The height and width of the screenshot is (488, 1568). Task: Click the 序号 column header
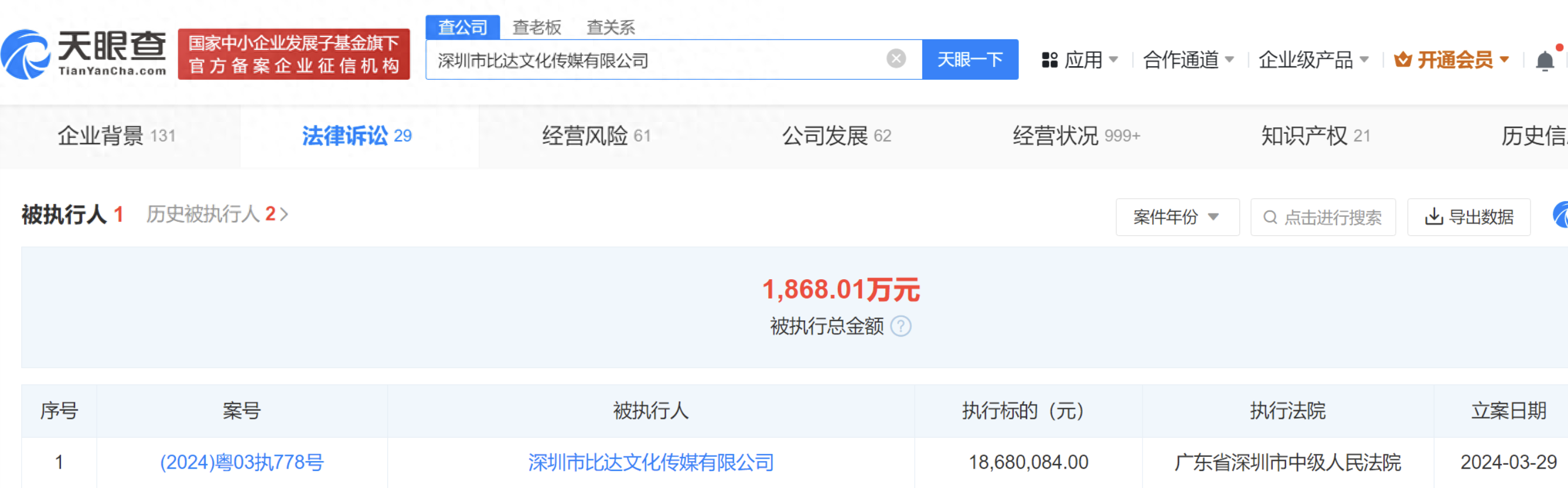pos(59,411)
